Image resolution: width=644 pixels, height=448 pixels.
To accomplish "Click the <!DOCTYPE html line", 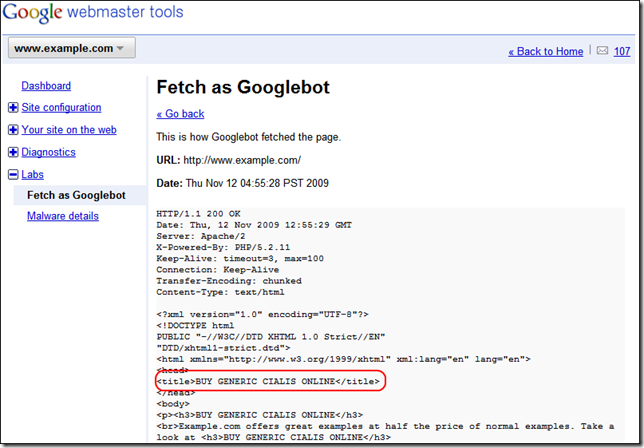I will pos(196,326).
